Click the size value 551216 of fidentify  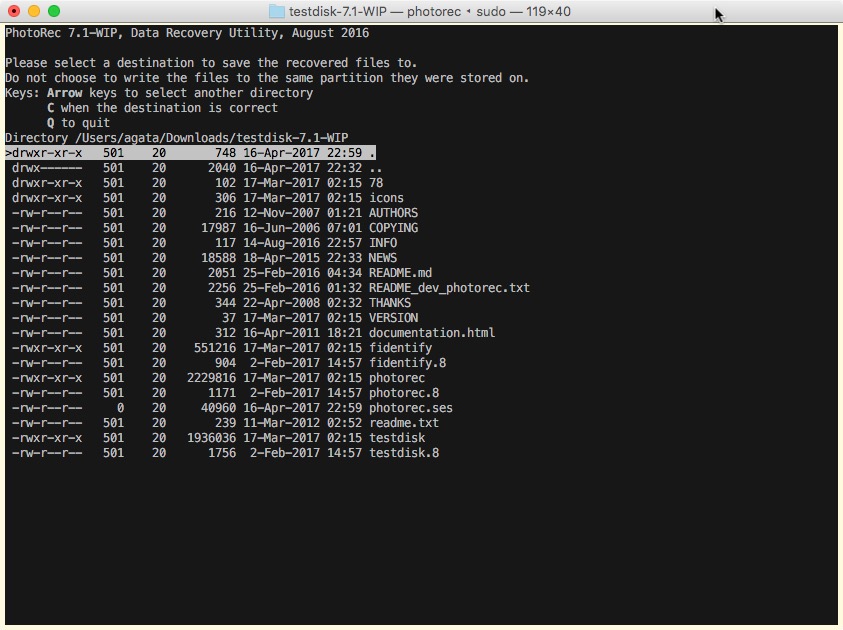coord(215,348)
